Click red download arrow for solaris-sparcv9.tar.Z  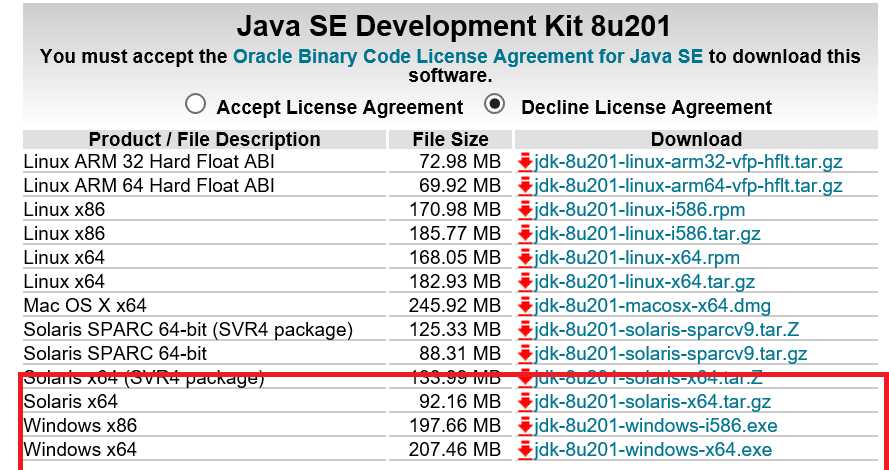525,330
